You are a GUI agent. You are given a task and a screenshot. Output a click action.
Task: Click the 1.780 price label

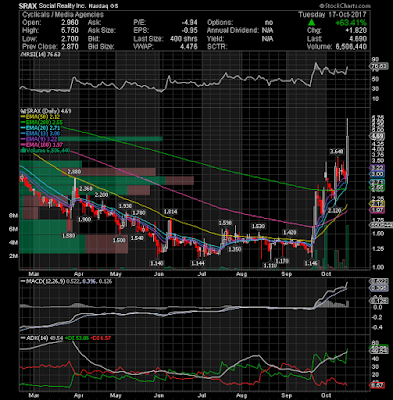point(139,213)
